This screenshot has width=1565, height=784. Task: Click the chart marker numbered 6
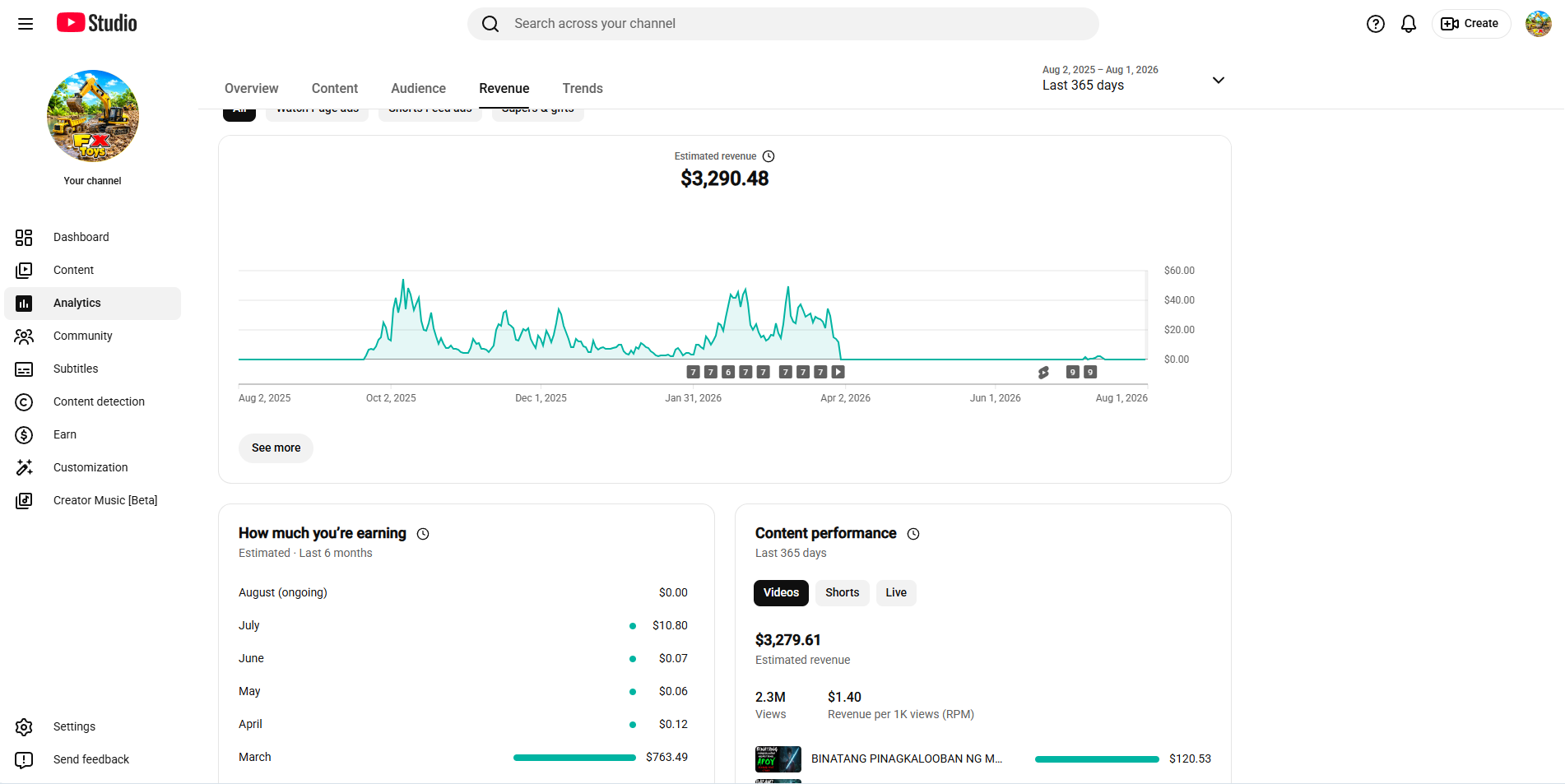click(x=728, y=372)
